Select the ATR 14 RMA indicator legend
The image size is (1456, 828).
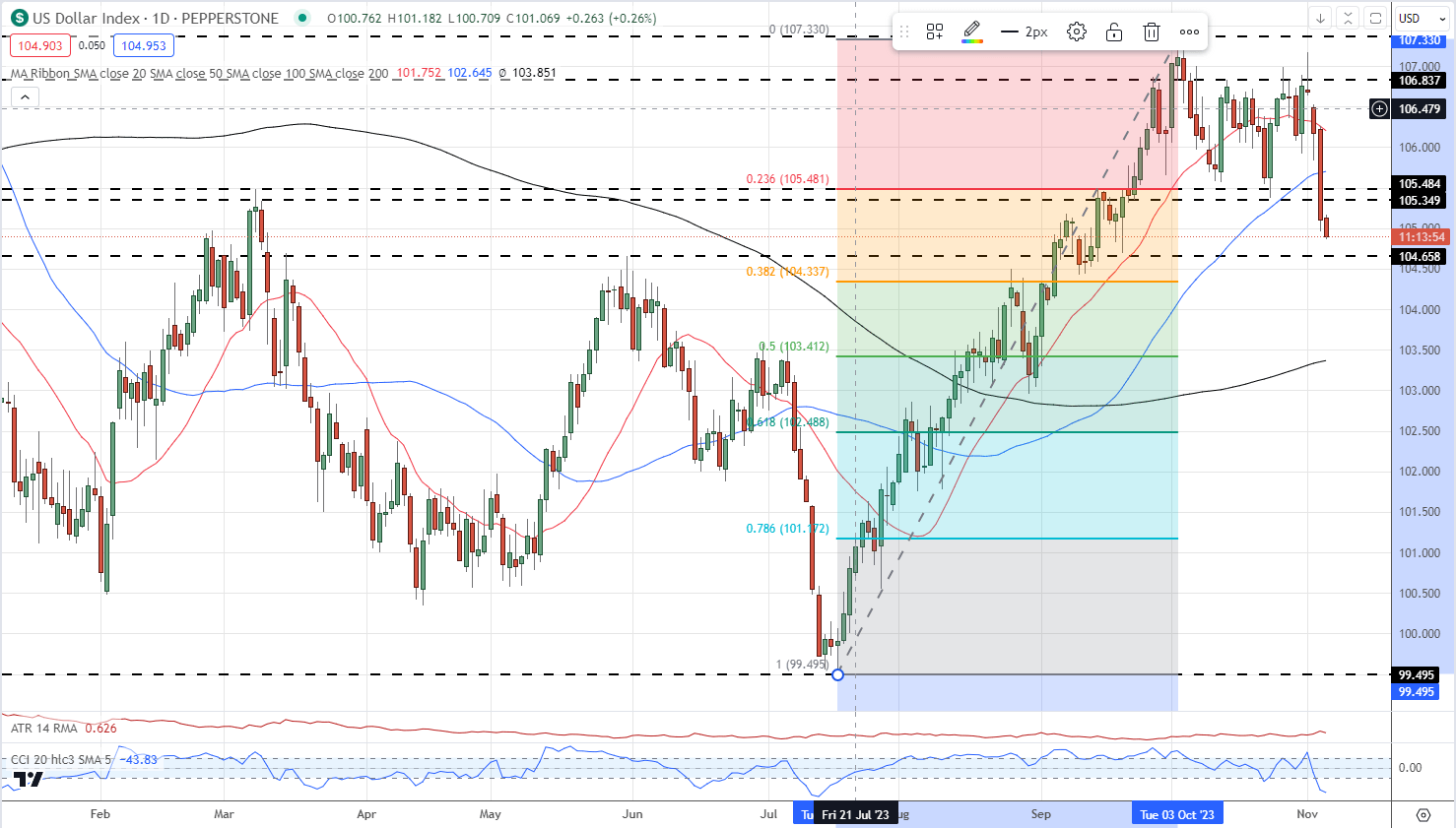click(44, 729)
